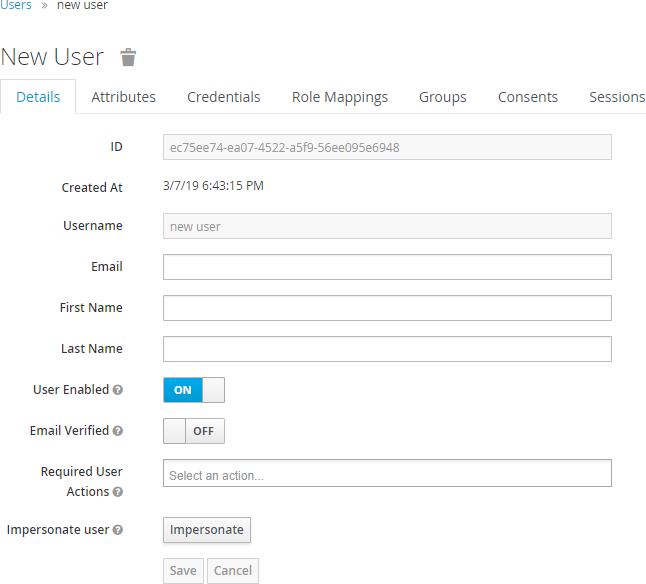
Task: Go to the Role Mappings tab
Action: coord(340,97)
